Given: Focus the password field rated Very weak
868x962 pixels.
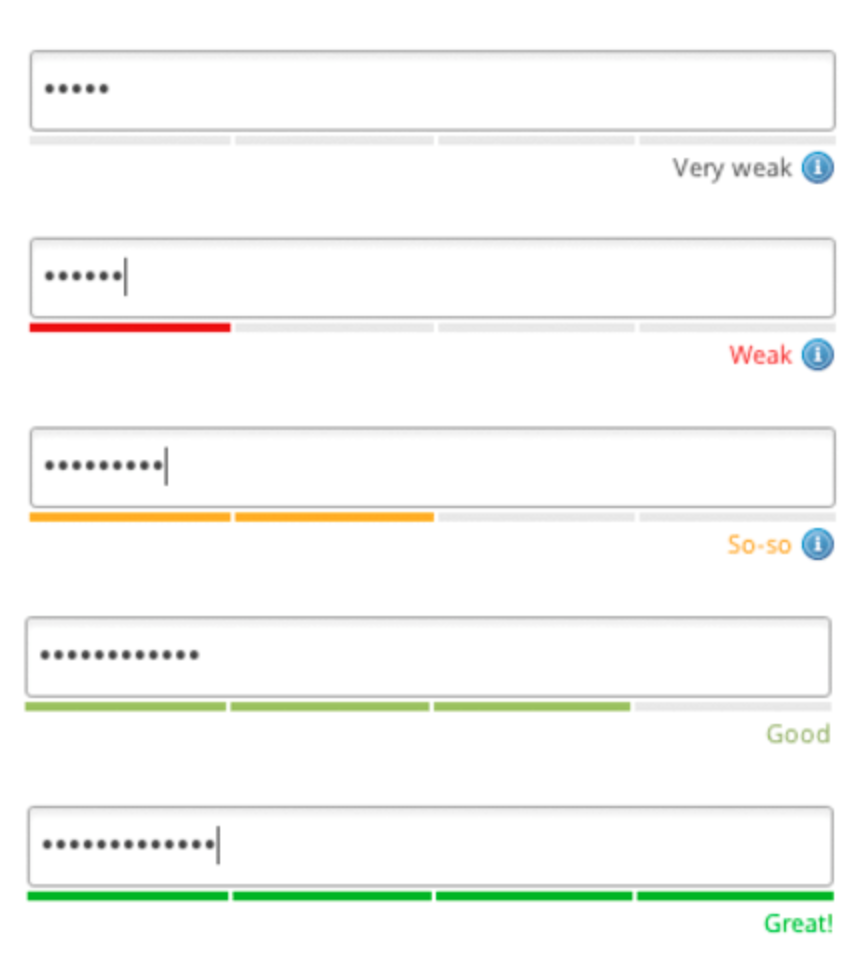Looking at the screenshot, I should point(433,91).
